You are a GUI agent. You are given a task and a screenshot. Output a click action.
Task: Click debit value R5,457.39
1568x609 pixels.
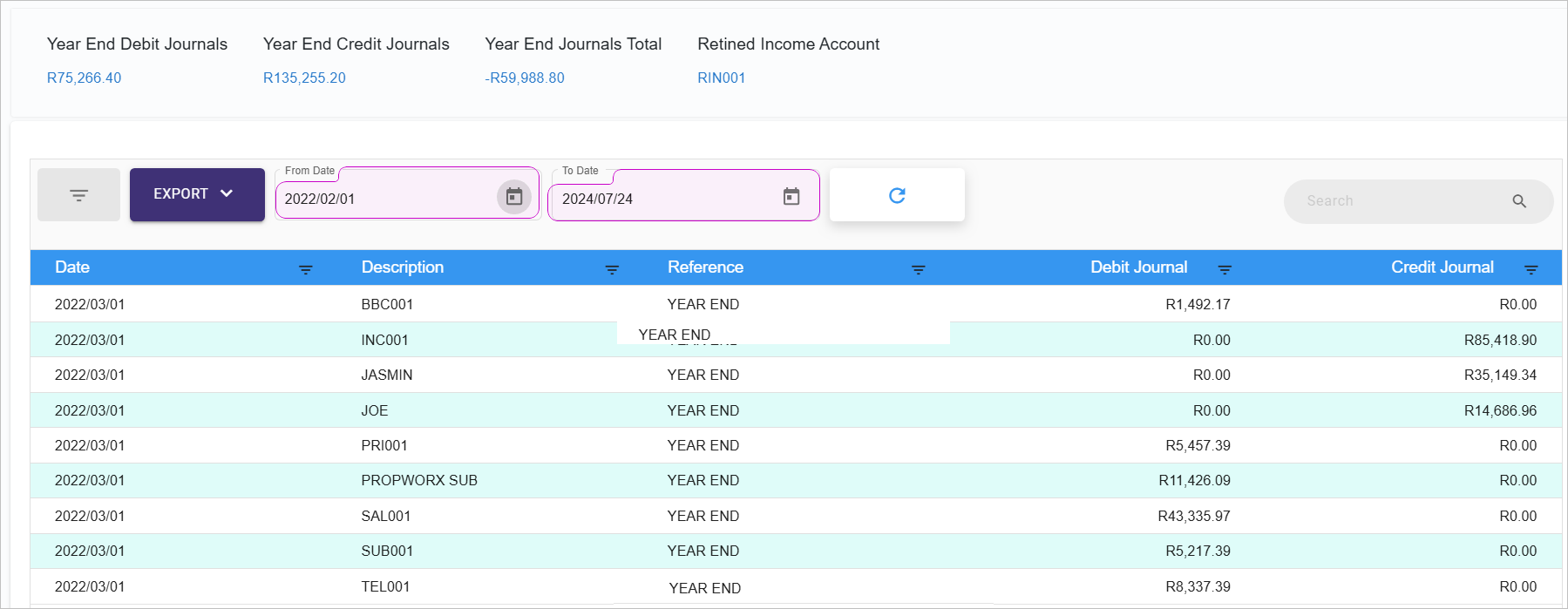[x=1198, y=445]
